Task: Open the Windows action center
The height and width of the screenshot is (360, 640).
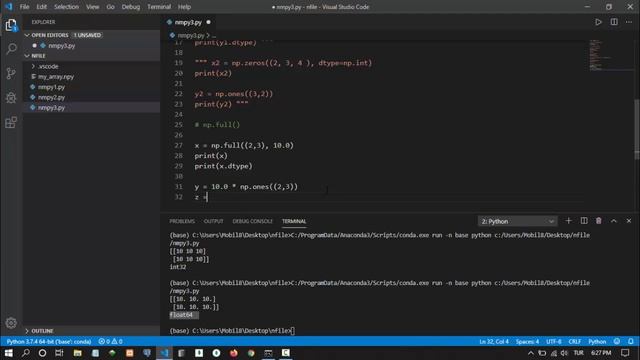Action: [x=625, y=353]
